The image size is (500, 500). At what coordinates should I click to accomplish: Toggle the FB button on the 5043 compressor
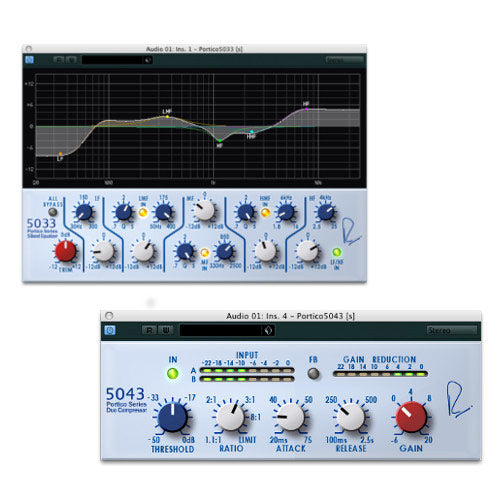[x=313, y=373]
